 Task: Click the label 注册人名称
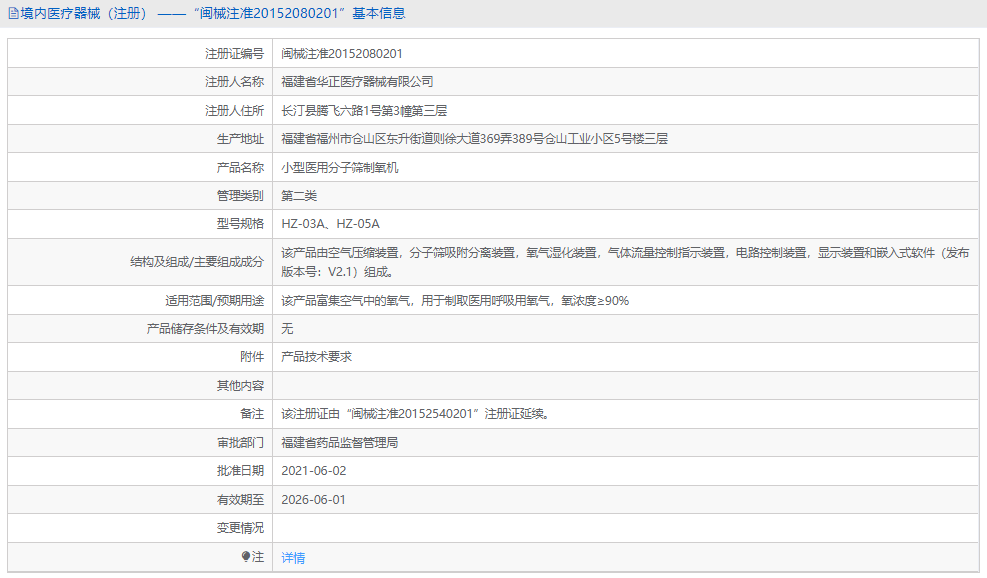pos(234,82)
